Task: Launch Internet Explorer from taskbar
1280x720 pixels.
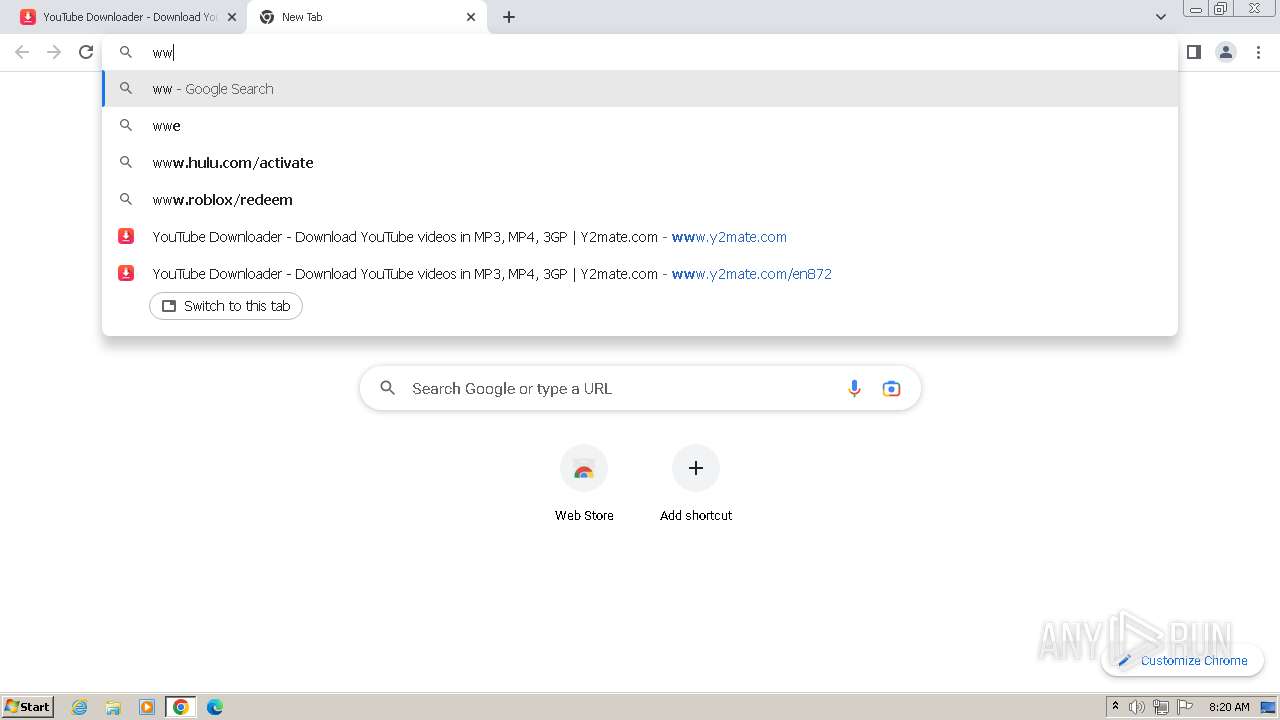Action: click(x=80, y=707)
